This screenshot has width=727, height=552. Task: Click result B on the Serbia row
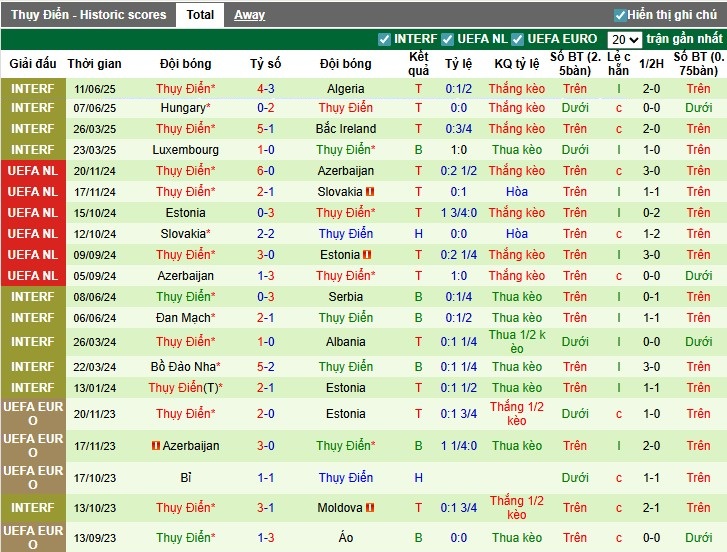[x=419, y=297]
